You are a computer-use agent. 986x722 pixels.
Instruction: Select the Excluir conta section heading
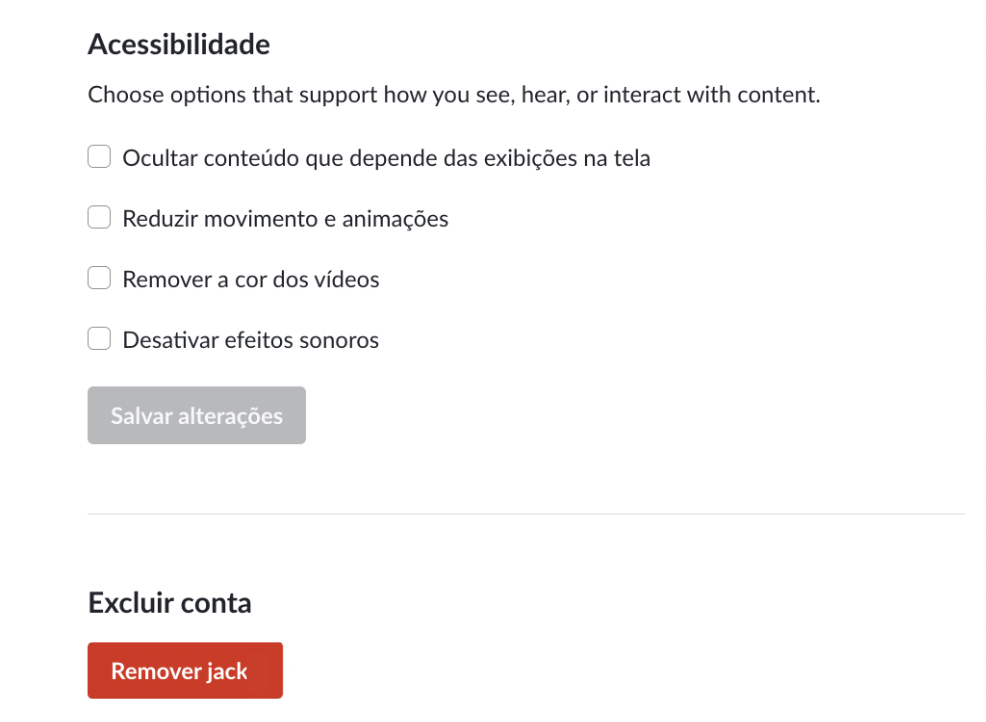click(x=170, y=603)
